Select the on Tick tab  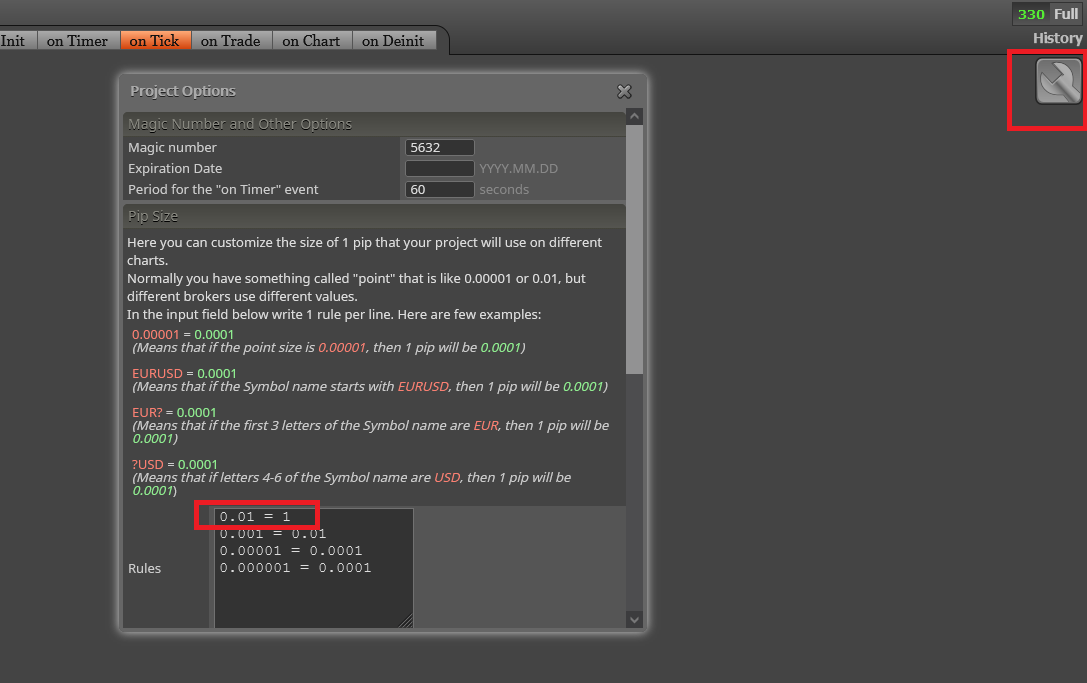click(x=155, y=41)
